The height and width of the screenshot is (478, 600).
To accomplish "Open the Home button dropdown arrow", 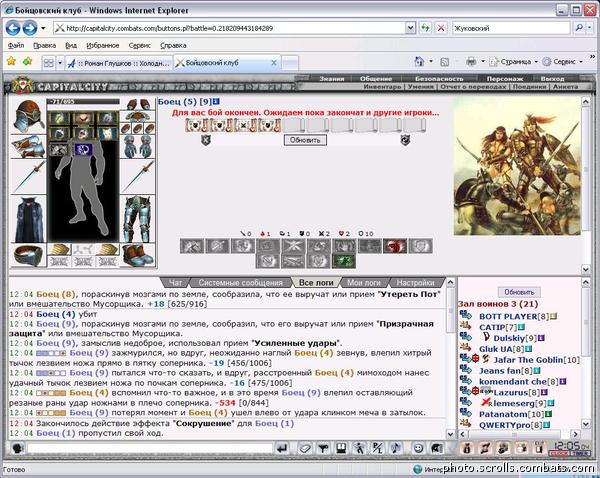I will tap(431, 61).
